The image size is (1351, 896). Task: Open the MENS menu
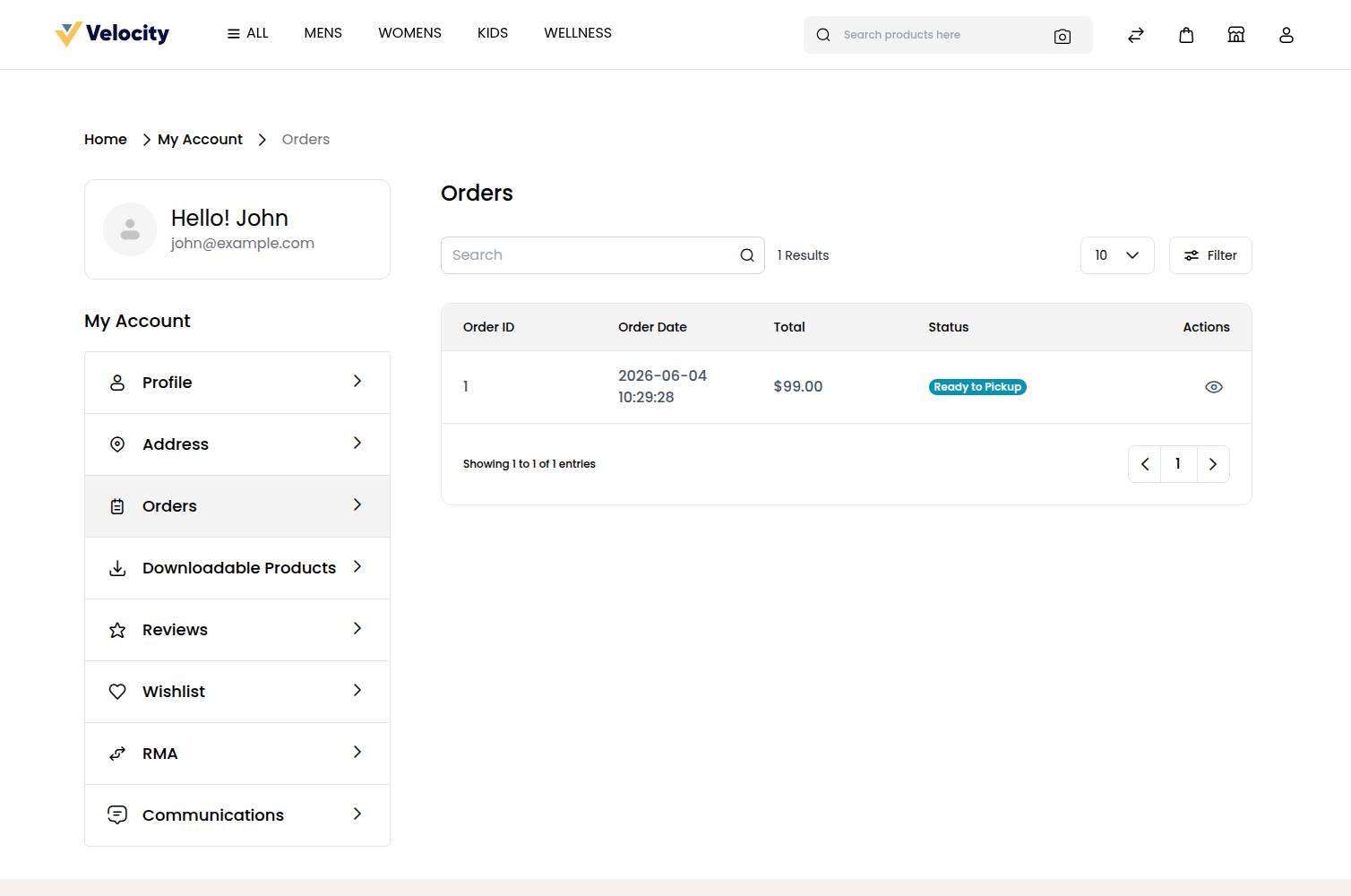click(x=323, y=33)
